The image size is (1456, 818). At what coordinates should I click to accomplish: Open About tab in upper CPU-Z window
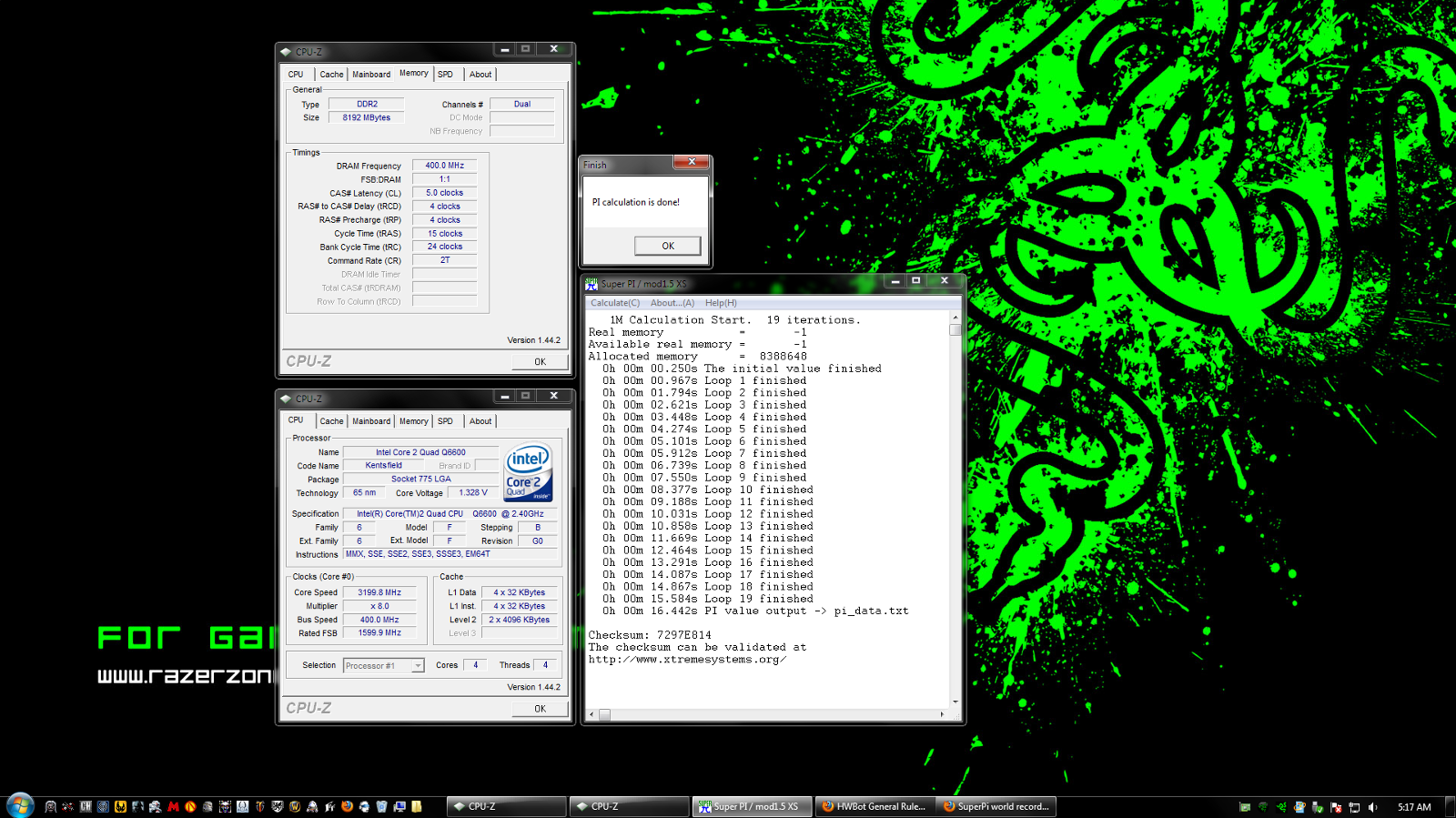(x=480, y=75)
